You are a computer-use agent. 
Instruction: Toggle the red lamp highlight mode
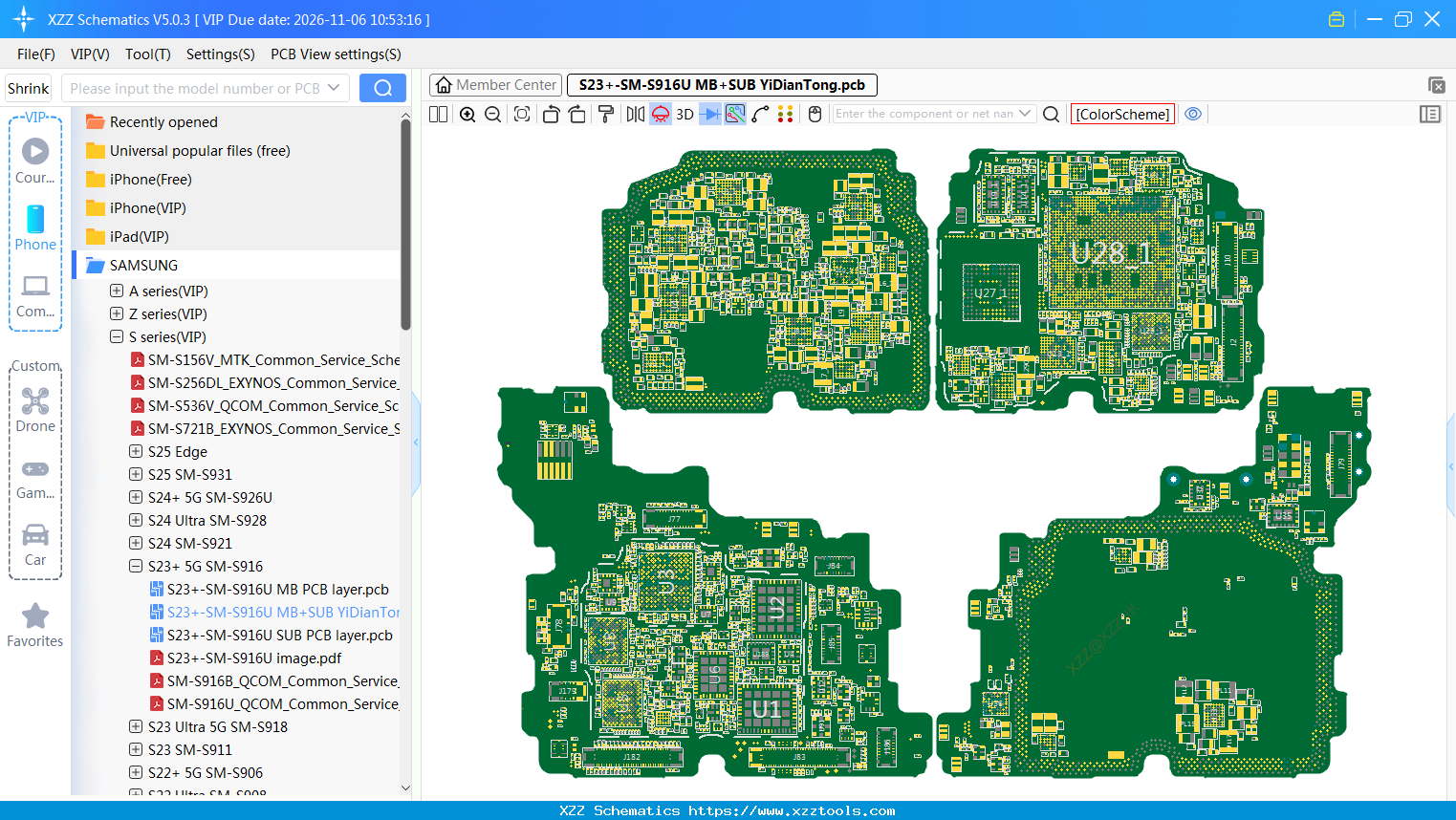click(659, 114)
